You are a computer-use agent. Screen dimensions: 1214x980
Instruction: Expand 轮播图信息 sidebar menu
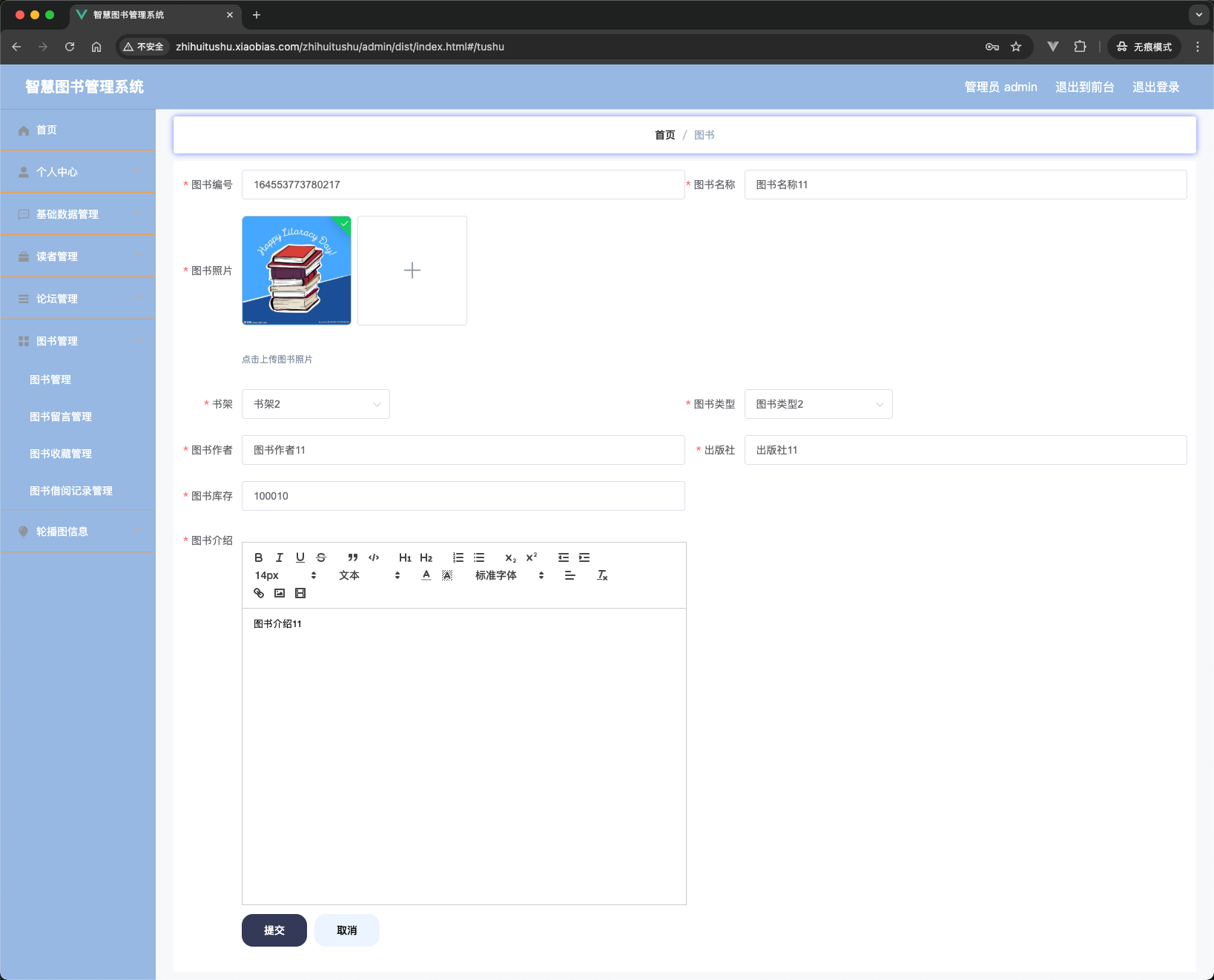[78, 532]
